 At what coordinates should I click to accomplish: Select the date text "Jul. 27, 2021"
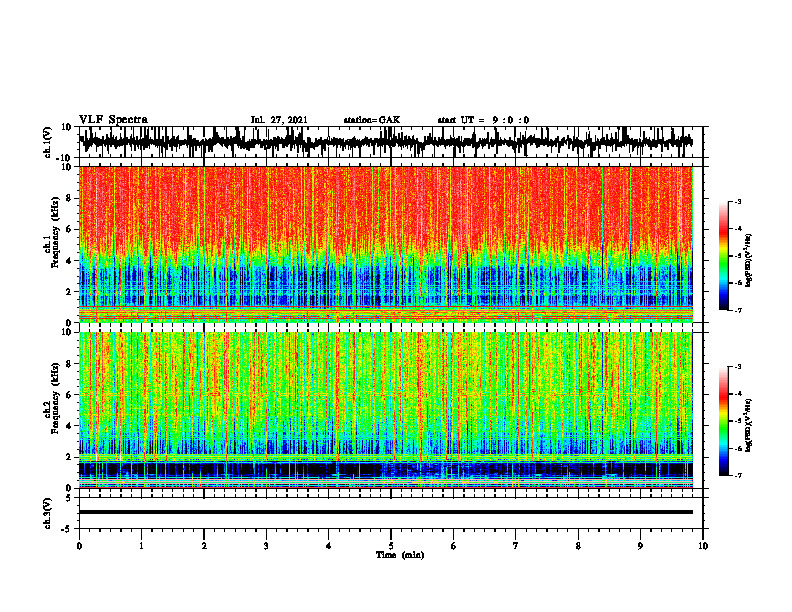tap(279, 120)
